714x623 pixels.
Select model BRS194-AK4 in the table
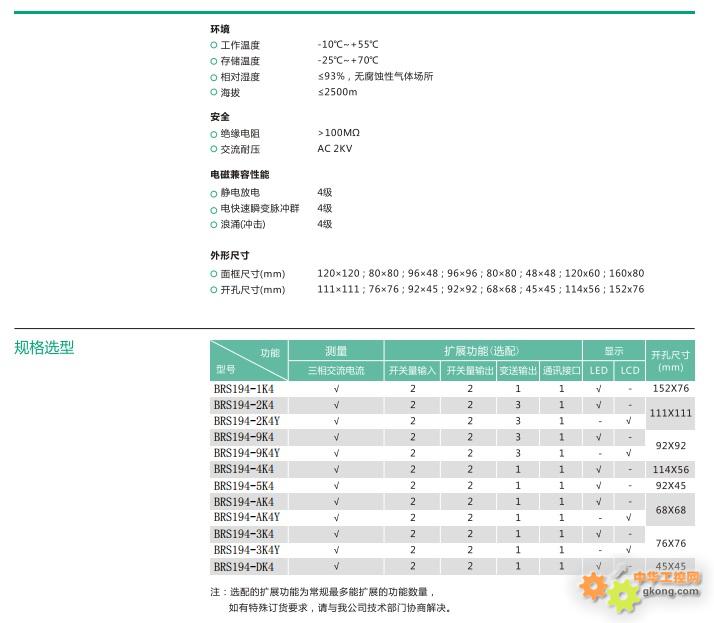(x=244, y=502)
